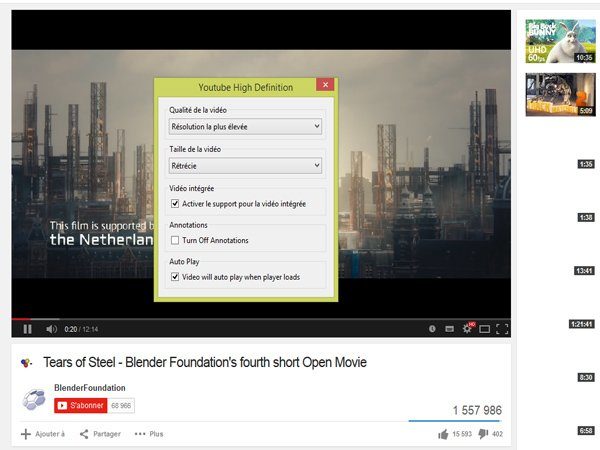This screenshot has height=450, width=600.
Task: Open the Taille de la vidéo dropdown
Action: 245,166
